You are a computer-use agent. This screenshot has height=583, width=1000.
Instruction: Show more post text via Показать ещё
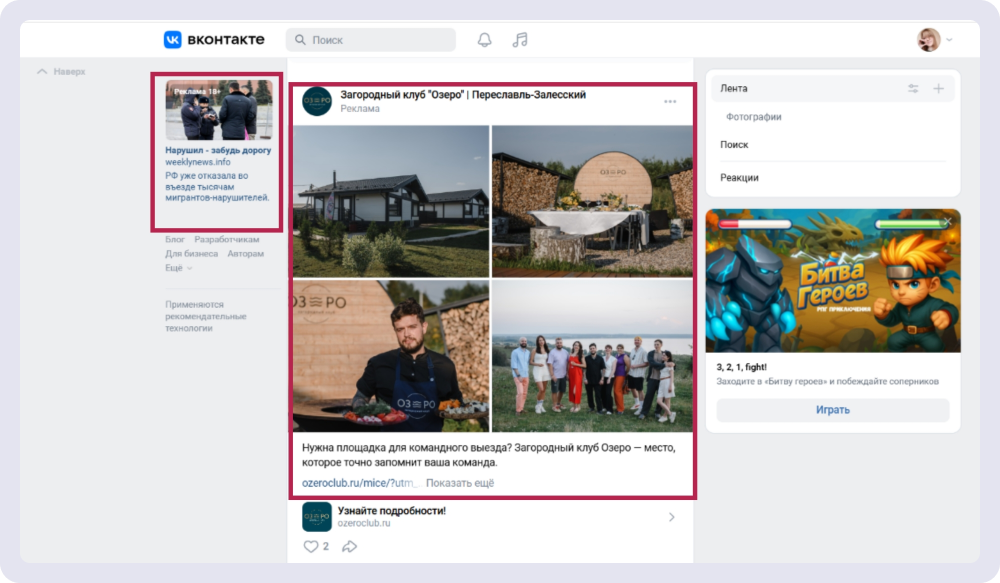tap(459, 483)
